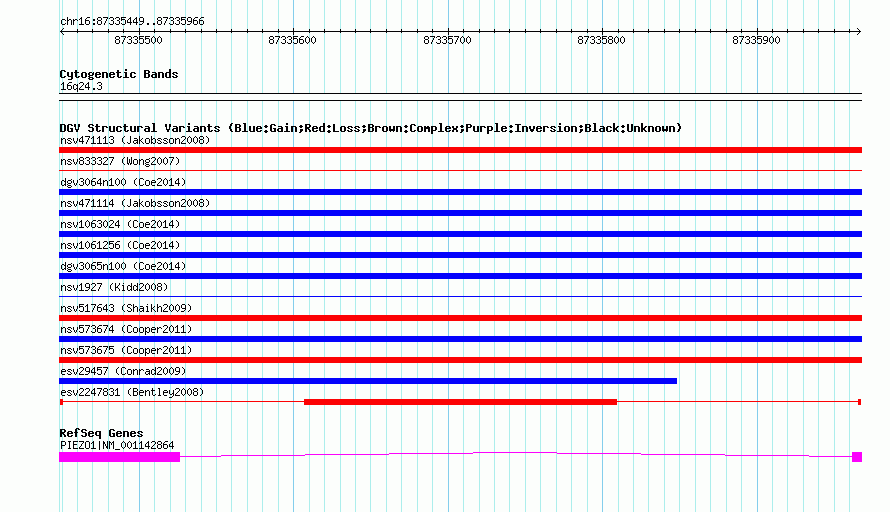This screenshot has width=890, height=512.
Task: Open variant dgv3065n100 (Coe2014) label
Action: (x=123, y=266)
